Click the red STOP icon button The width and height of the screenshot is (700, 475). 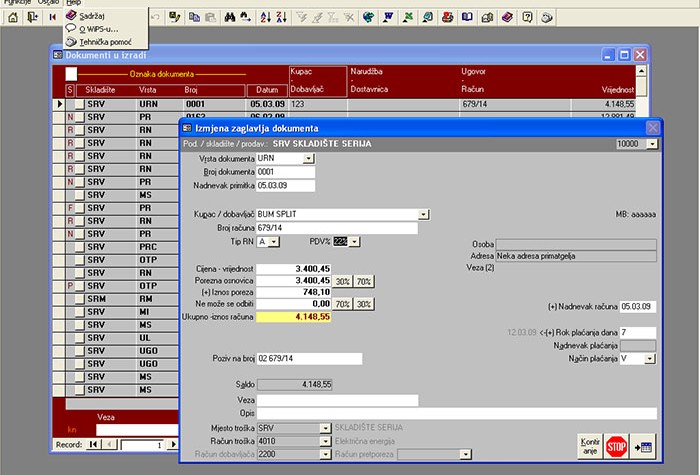pyautogui.click(x=616, y=446)
